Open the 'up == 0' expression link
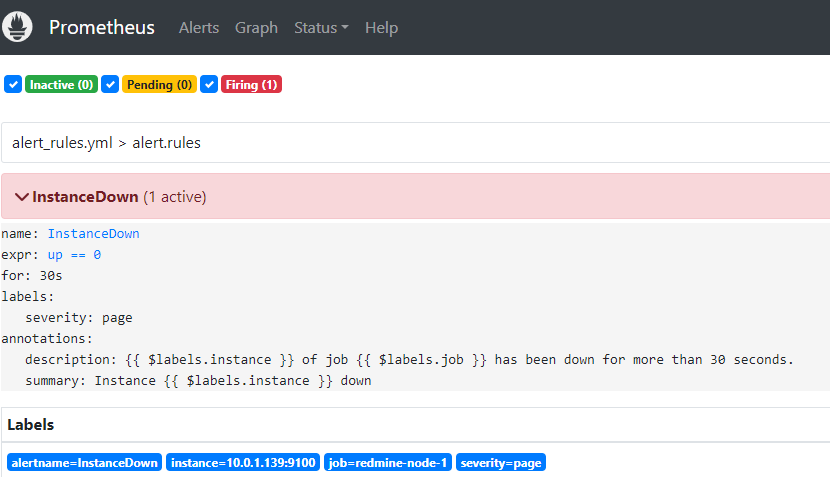 tap(74, 255)
